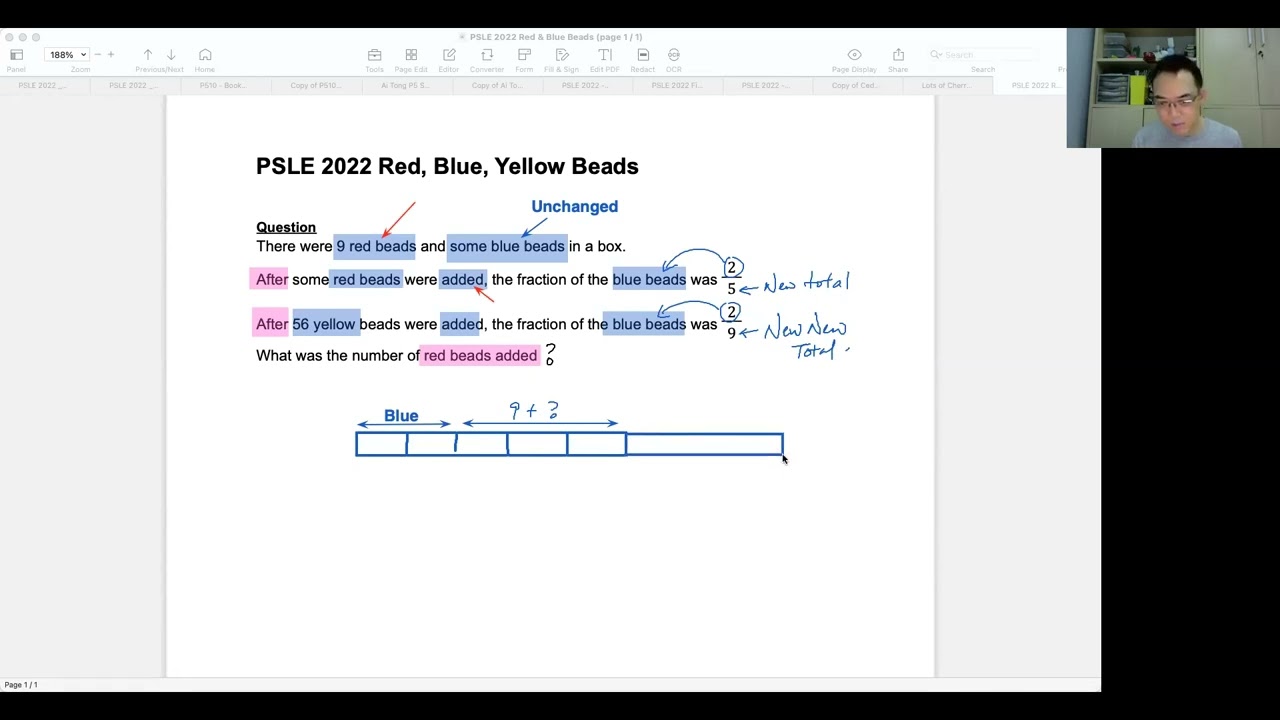
Task: Select the active 'PSLE 2022 R...' tab
Action: pos(1035,86)
